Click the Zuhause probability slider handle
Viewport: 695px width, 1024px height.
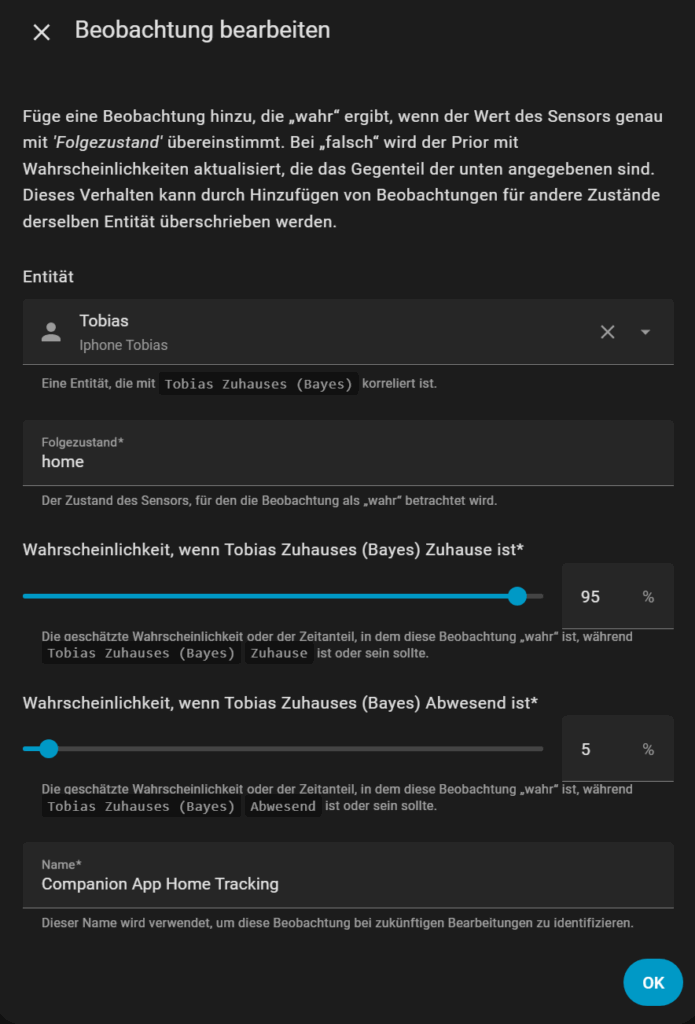pyautogui.click(x=517, y=596)
